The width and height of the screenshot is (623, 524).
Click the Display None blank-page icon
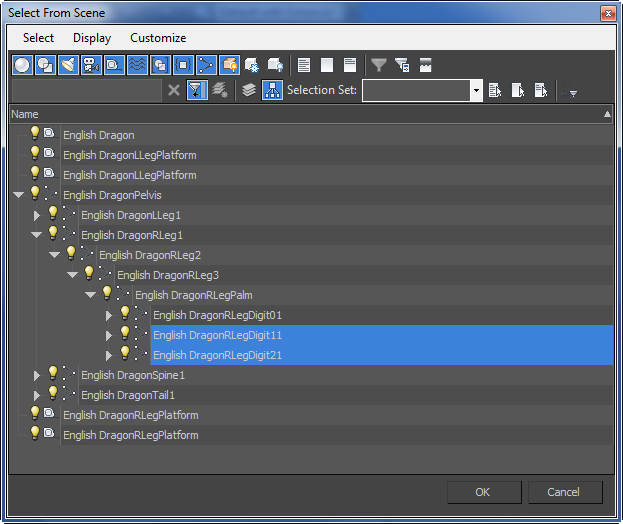click(327, 65)
